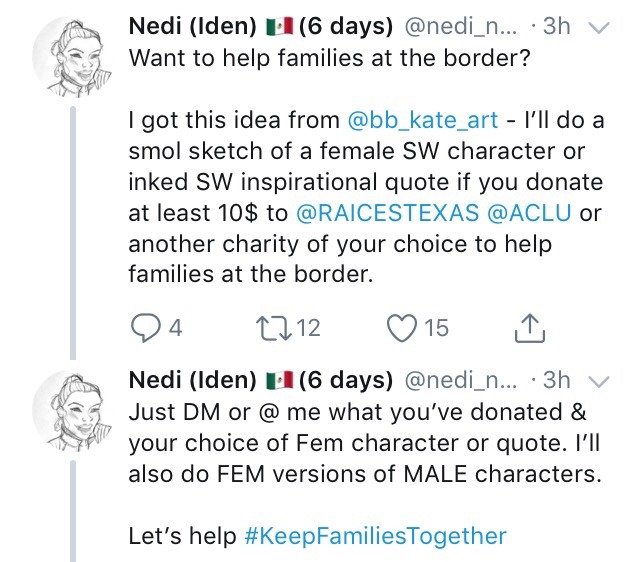Click the 3h timestamp above 'Want to help families'
The height and width of the screenshot is (562, 640).
pos(555,29)
